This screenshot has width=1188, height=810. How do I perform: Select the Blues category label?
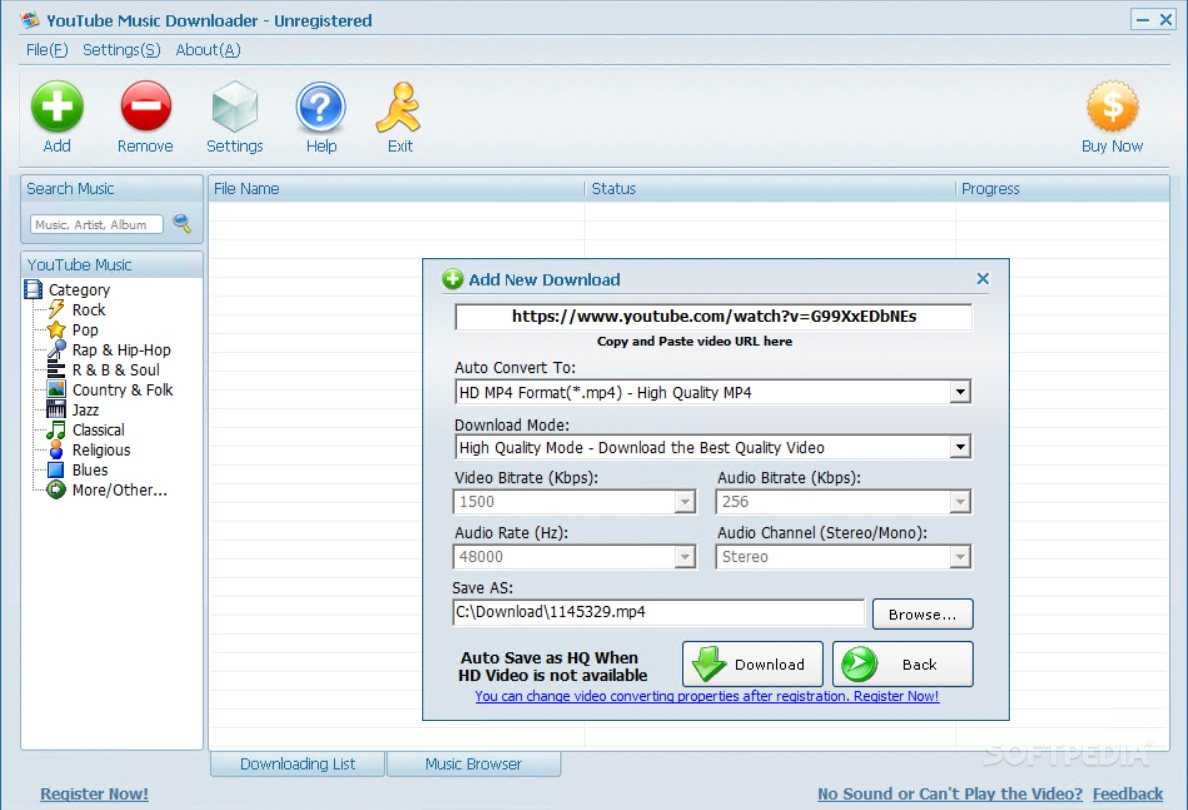(x=89, y=470)
